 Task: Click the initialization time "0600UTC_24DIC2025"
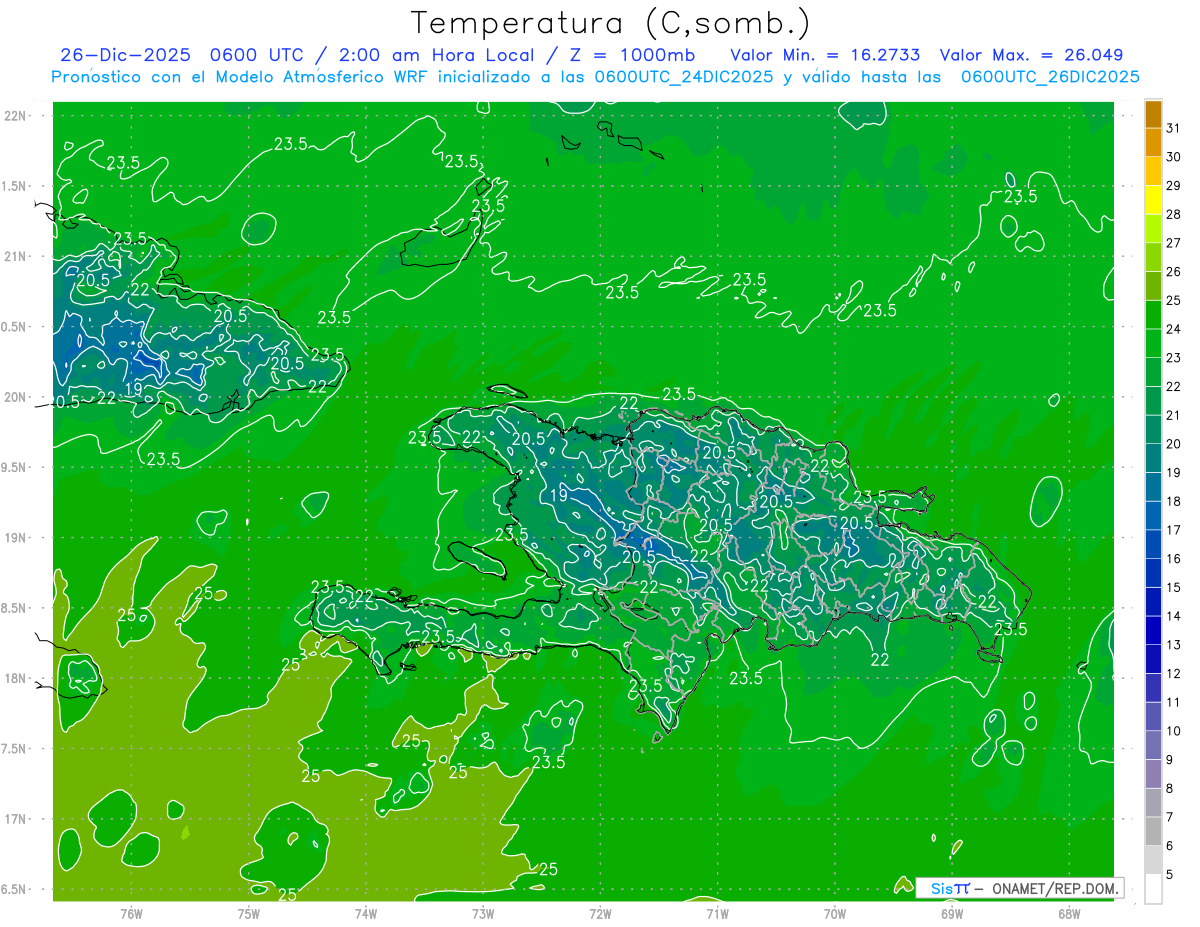(683, 77)
